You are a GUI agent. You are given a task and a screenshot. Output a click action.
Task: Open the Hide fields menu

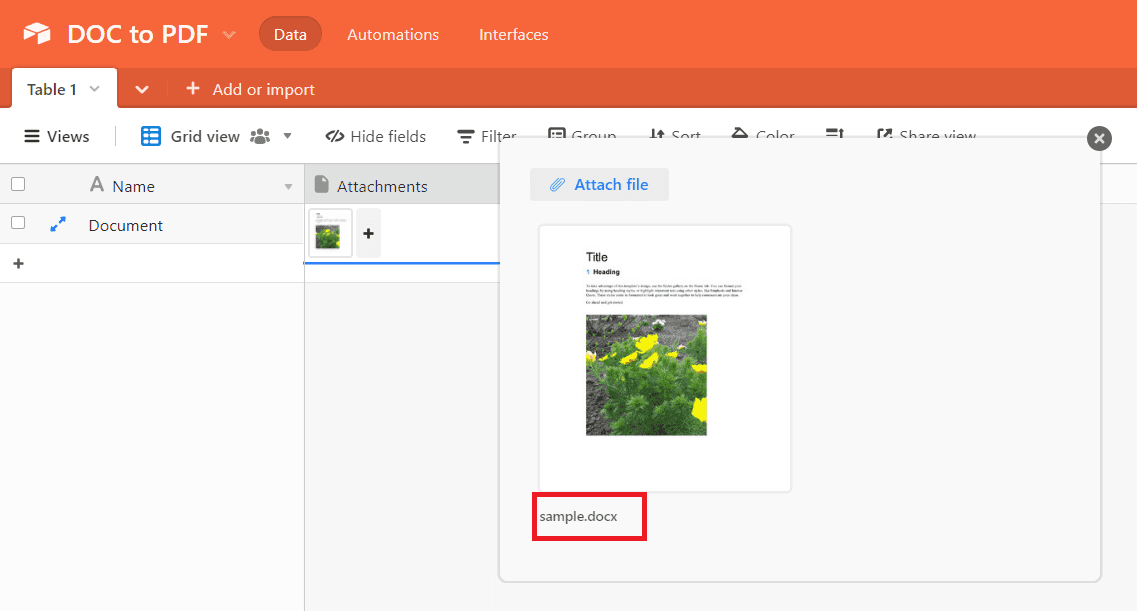point(386,136)
